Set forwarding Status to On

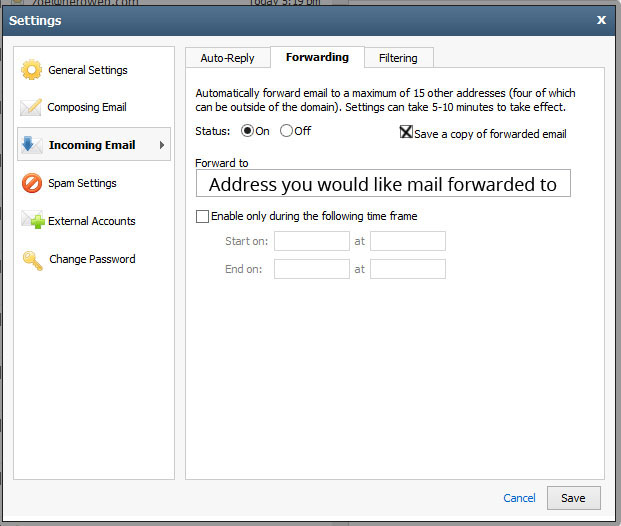(248, 131)
